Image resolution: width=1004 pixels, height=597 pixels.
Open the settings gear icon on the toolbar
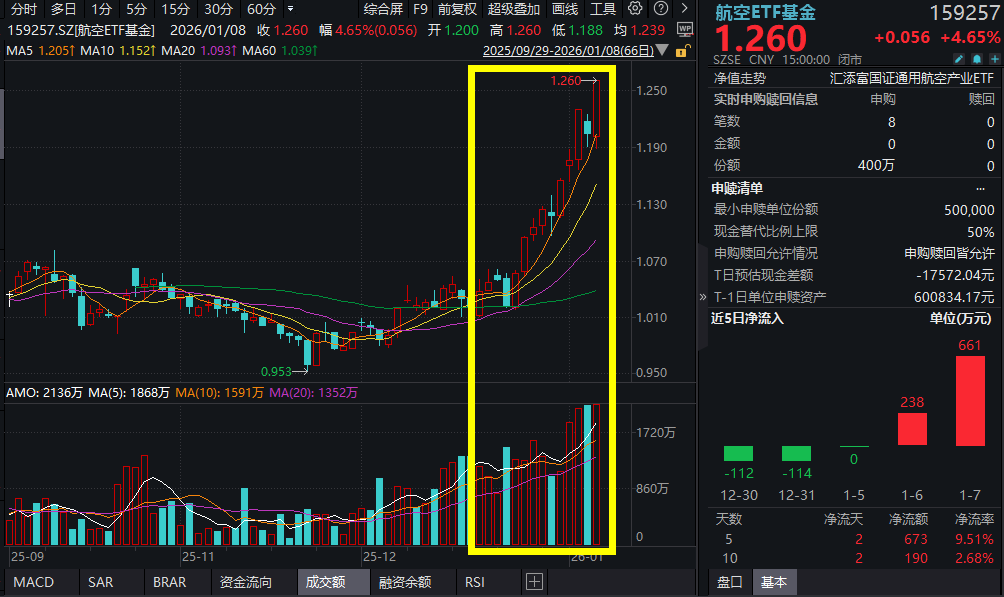pyautogui.click(x=635, y=8)
